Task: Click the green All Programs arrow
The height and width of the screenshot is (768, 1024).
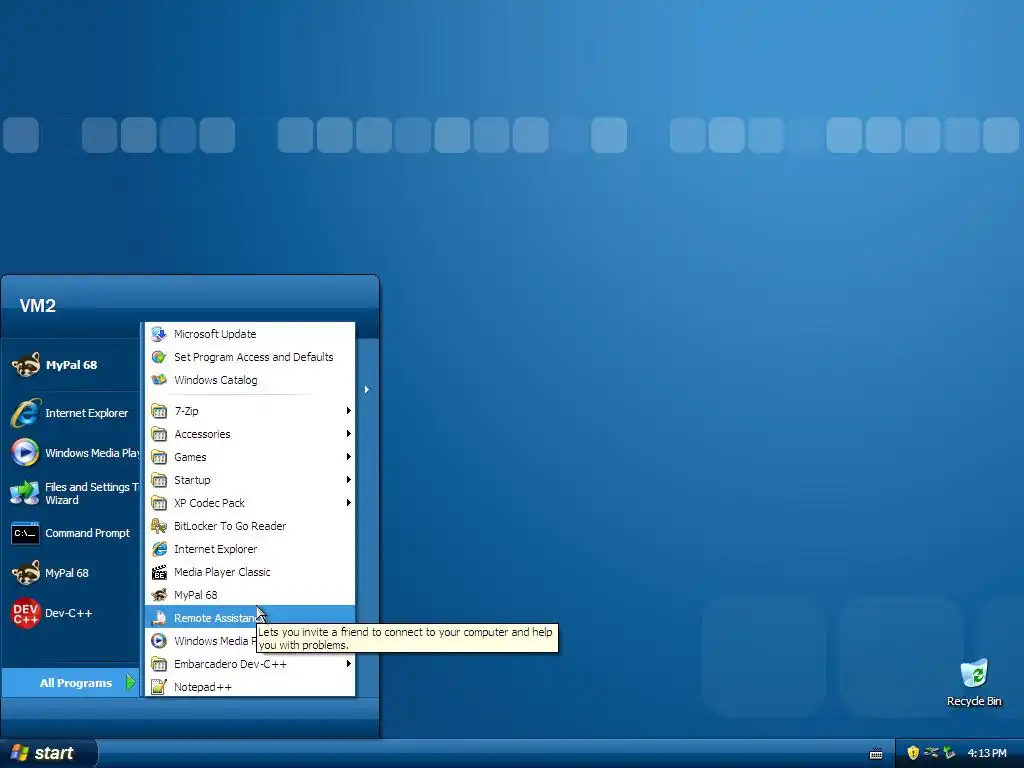Action: point(130,682)
